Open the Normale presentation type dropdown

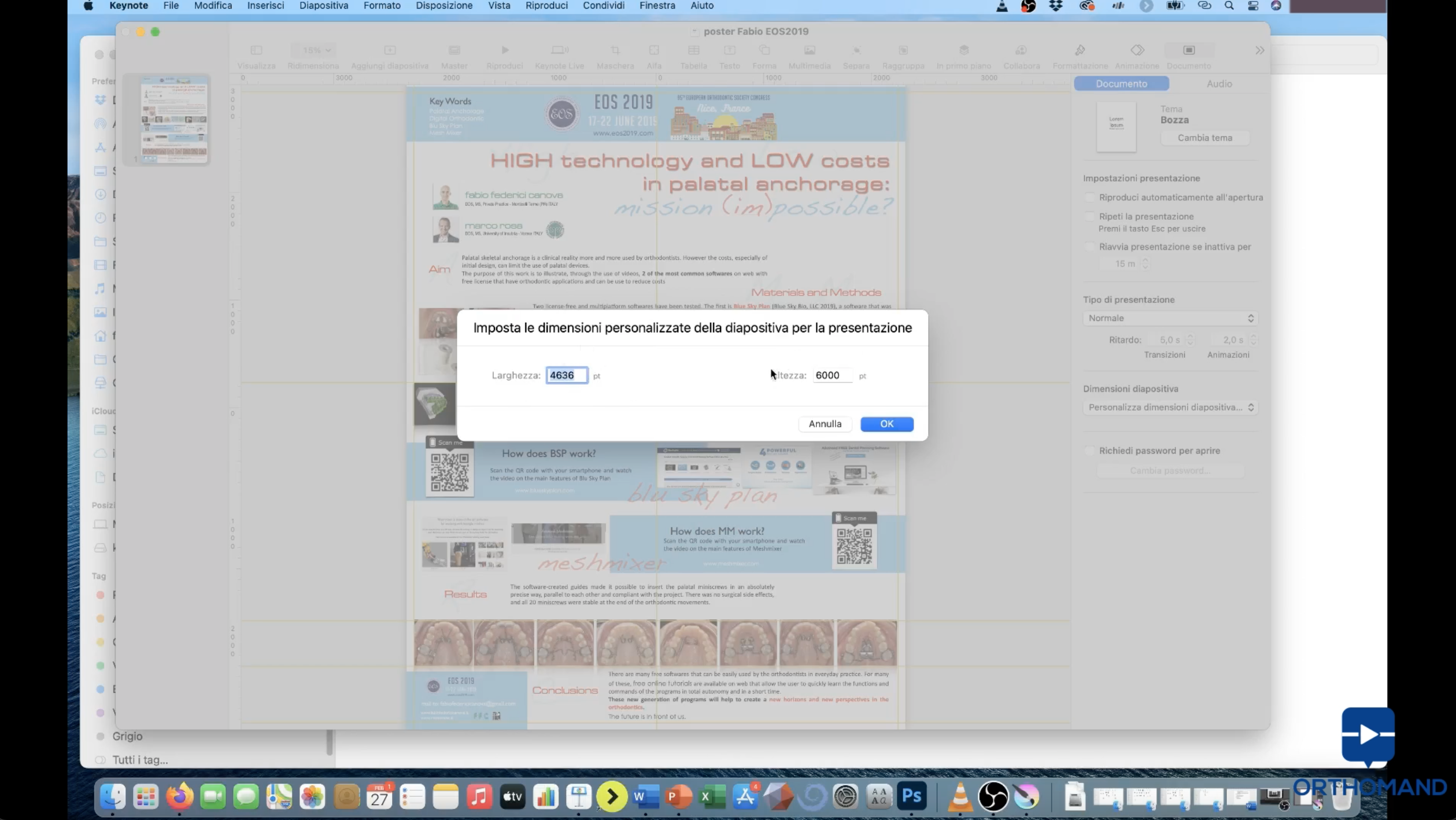click(x=1170, y=319)
